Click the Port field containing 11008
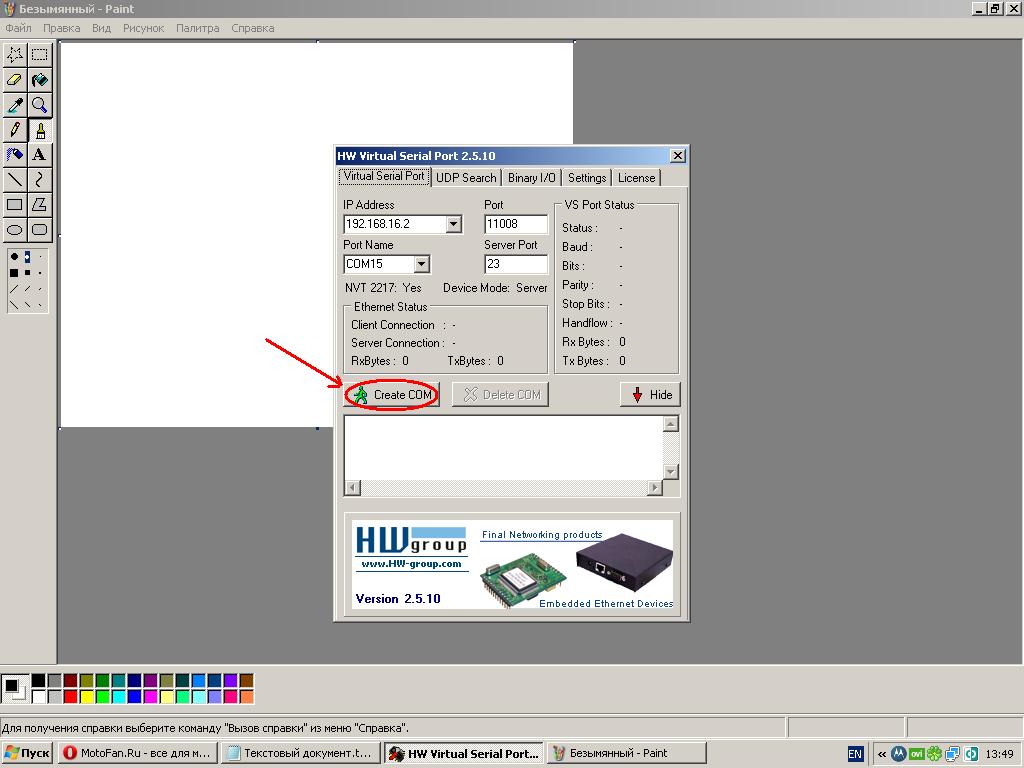1024x768 pixels. pyautogui.click(x=516, y=224)
